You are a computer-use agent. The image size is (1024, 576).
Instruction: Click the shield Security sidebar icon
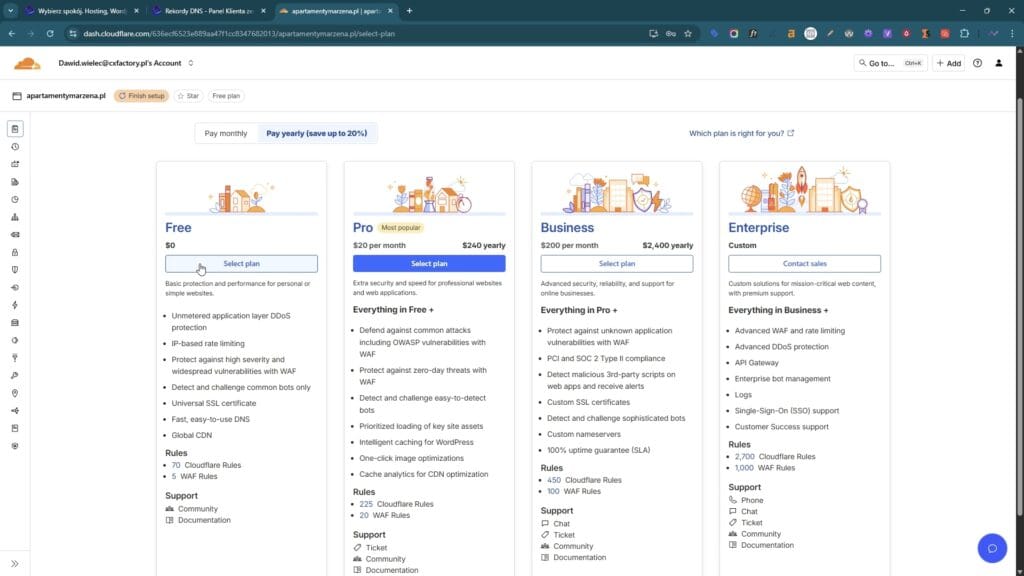point(15,270)
